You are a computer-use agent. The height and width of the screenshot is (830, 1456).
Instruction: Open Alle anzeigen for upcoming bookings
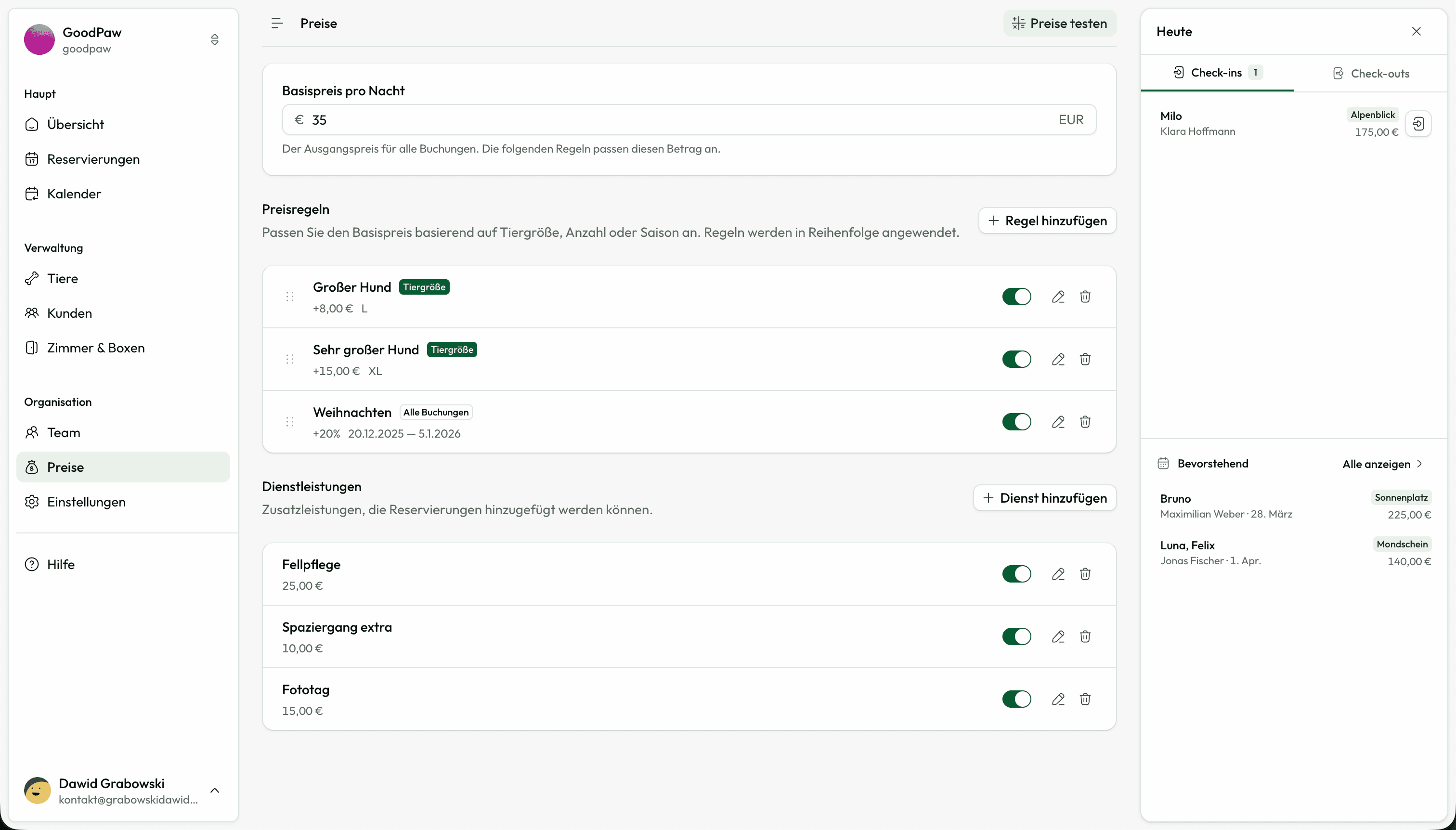pyautogui.click(x=1382, y=464)
